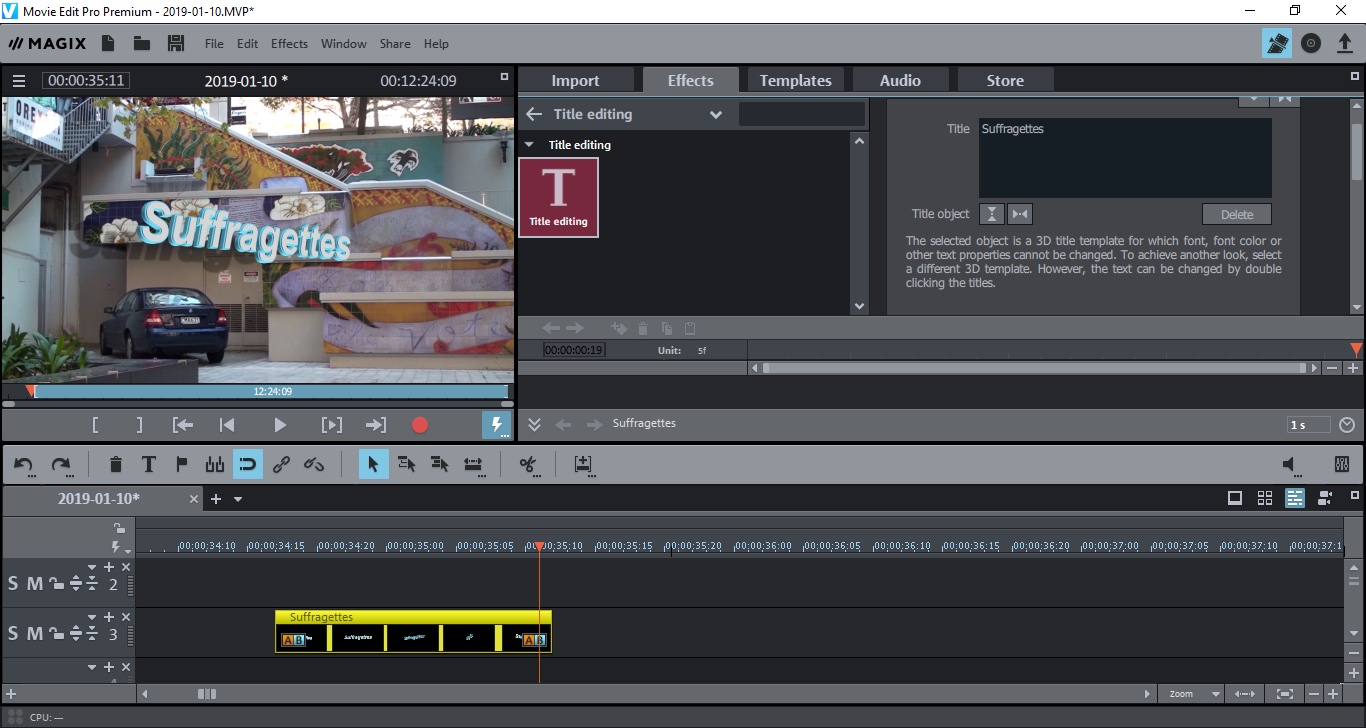Click the insert object into timeline icon
The image size is (1366, 728).
(583, 464)
